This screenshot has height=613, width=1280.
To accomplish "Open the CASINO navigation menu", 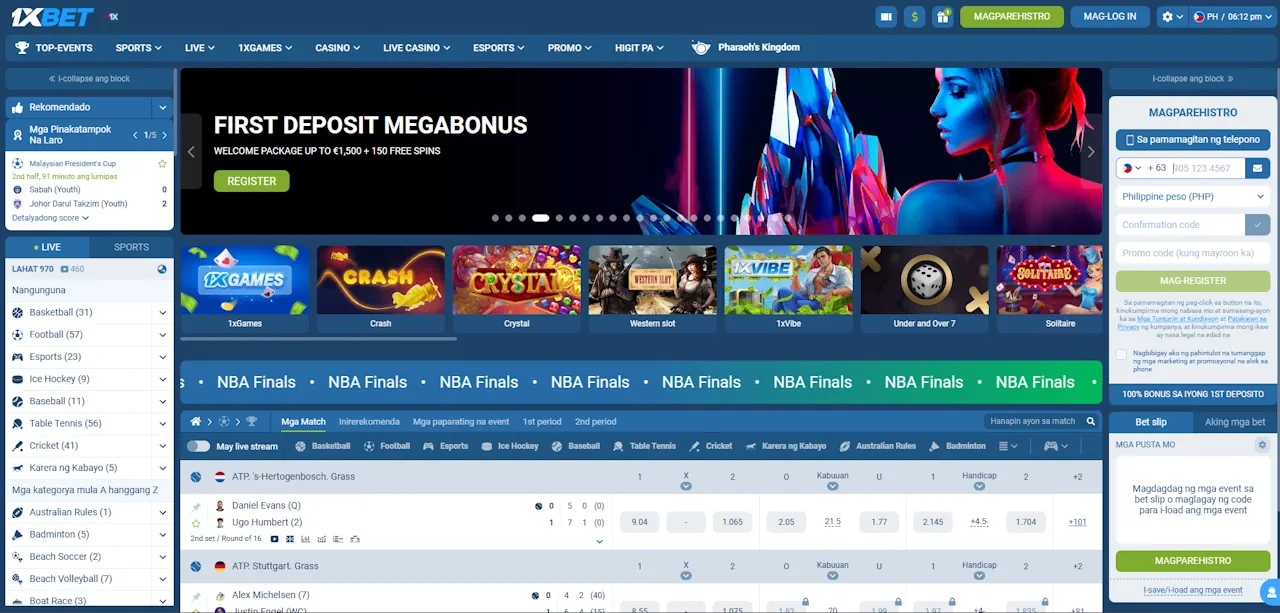I will tap(338, 47).
